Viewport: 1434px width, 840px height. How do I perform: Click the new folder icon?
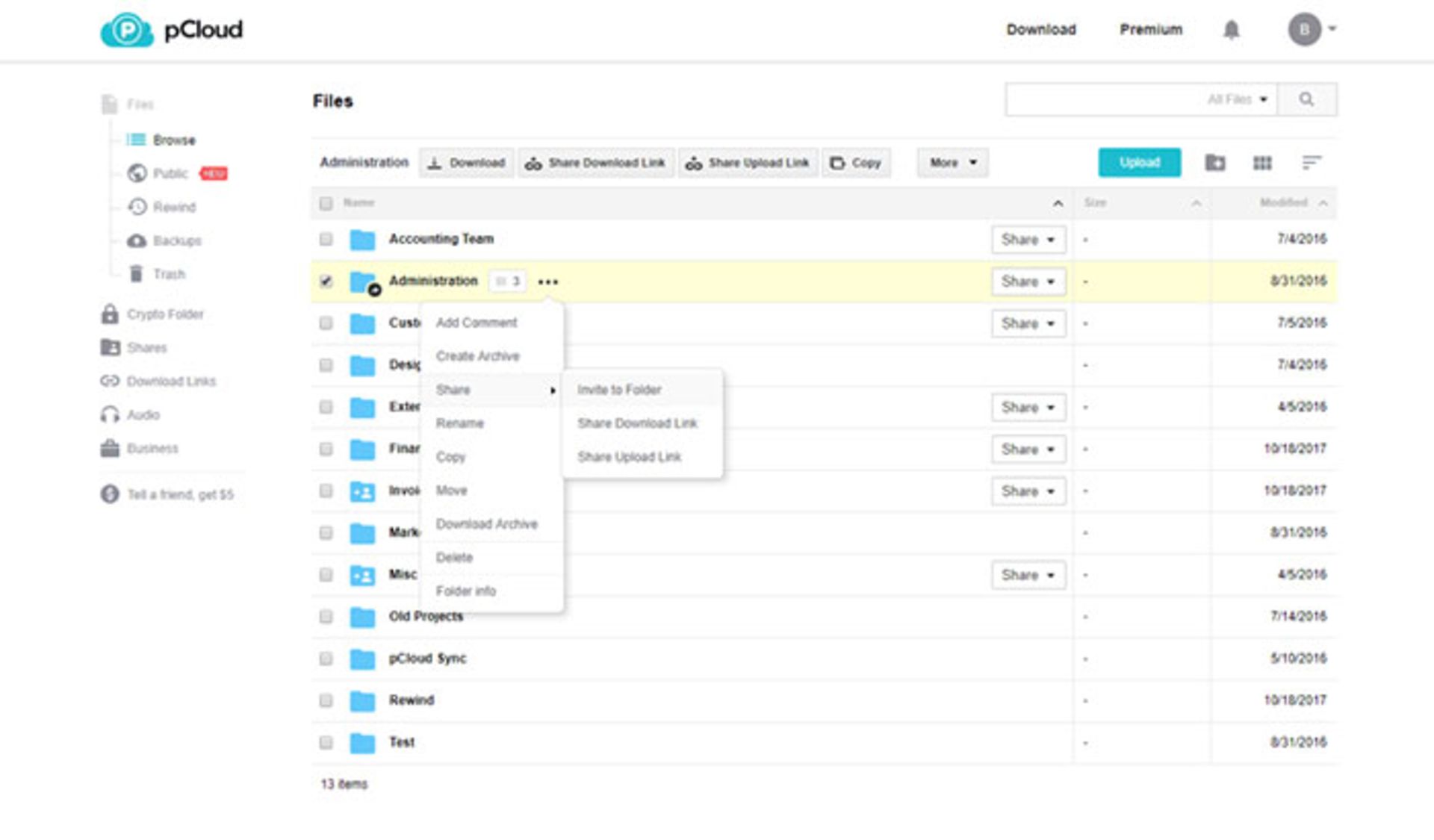point(1215,163)
